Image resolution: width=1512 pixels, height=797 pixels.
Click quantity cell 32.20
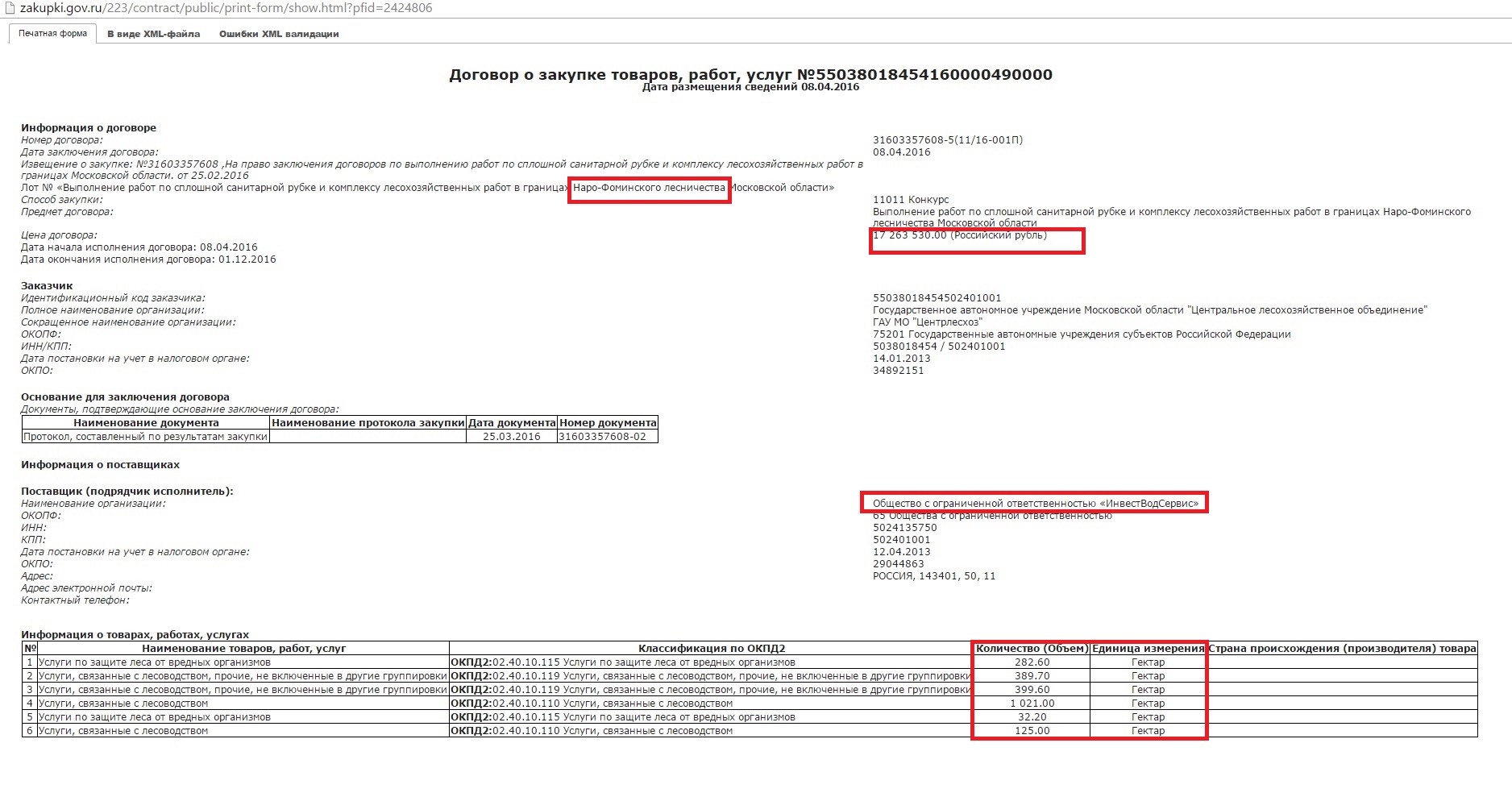pyautogui.click(x=1032, y=716)
